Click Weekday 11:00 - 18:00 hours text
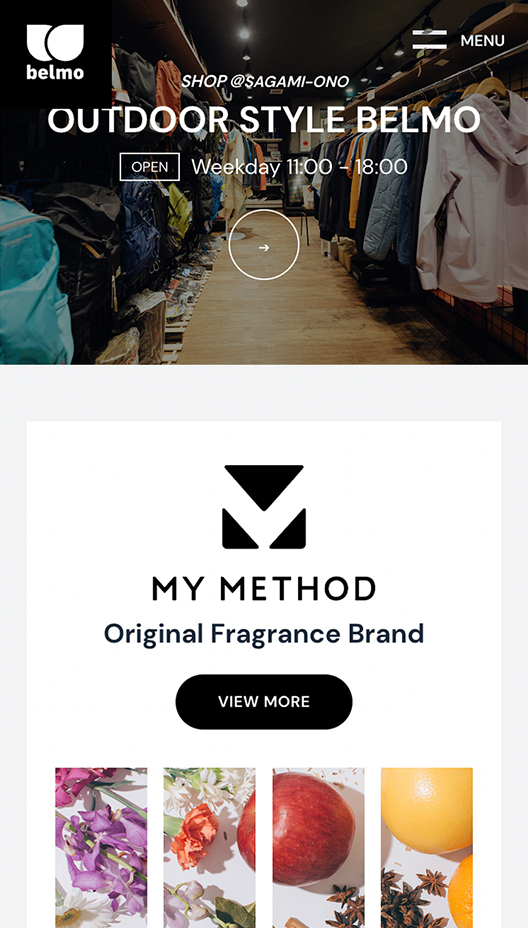The width and height of the screenshot is (528, 928). click(300, 167)
